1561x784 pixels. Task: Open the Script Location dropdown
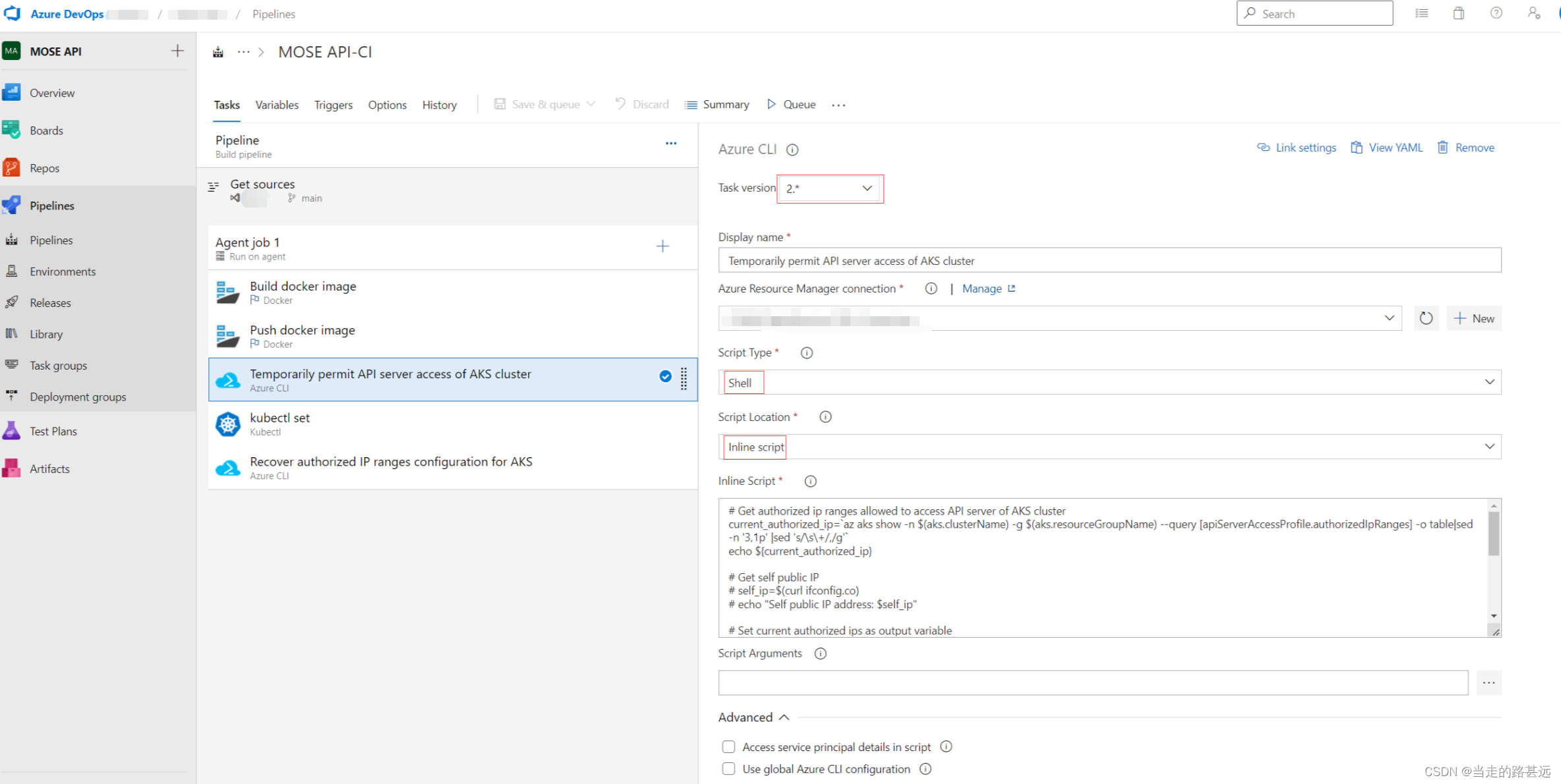tap(1488, 446)
